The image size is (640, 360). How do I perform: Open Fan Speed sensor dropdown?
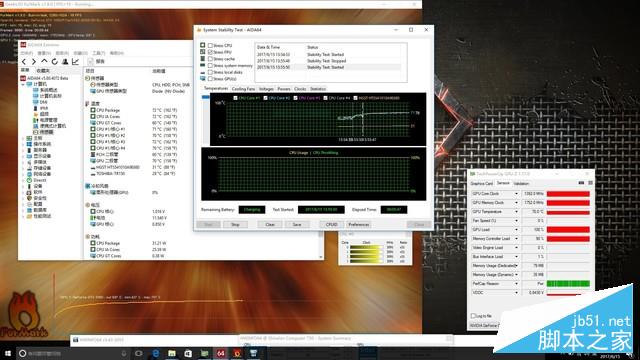pos(516,221)
